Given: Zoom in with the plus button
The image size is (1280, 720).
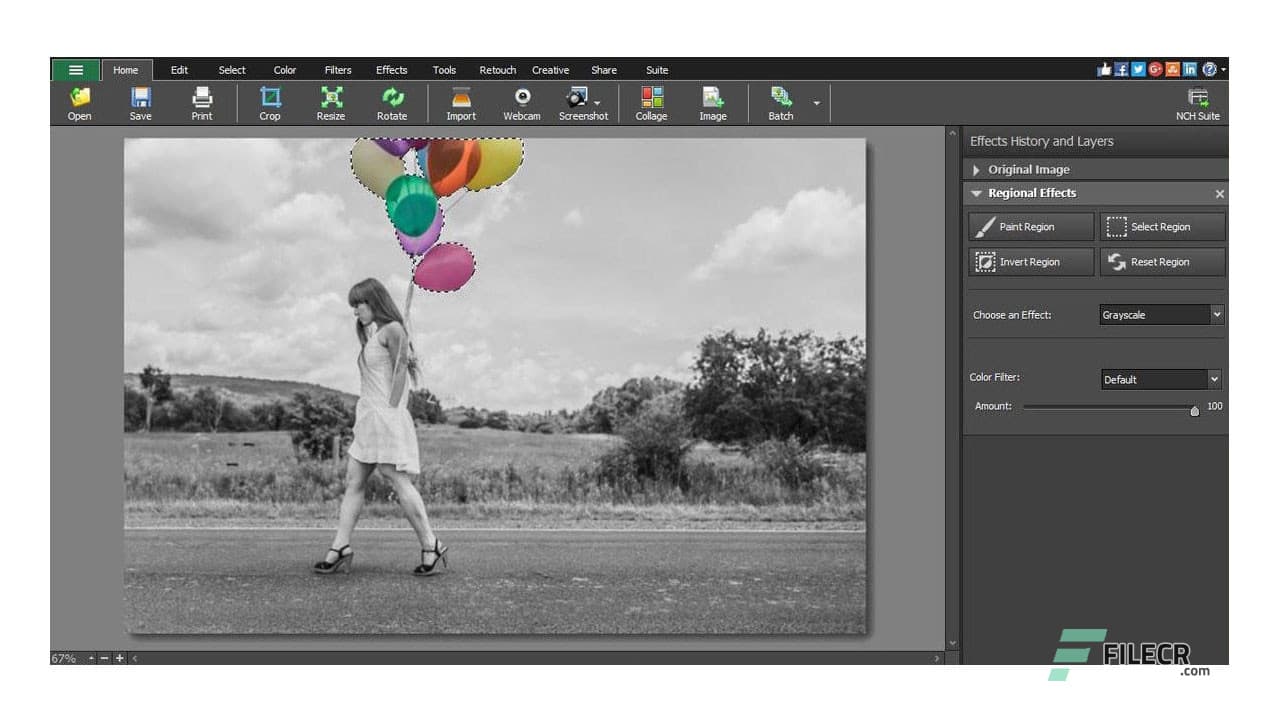Looking at the screenshot, I should coord(120,658).
